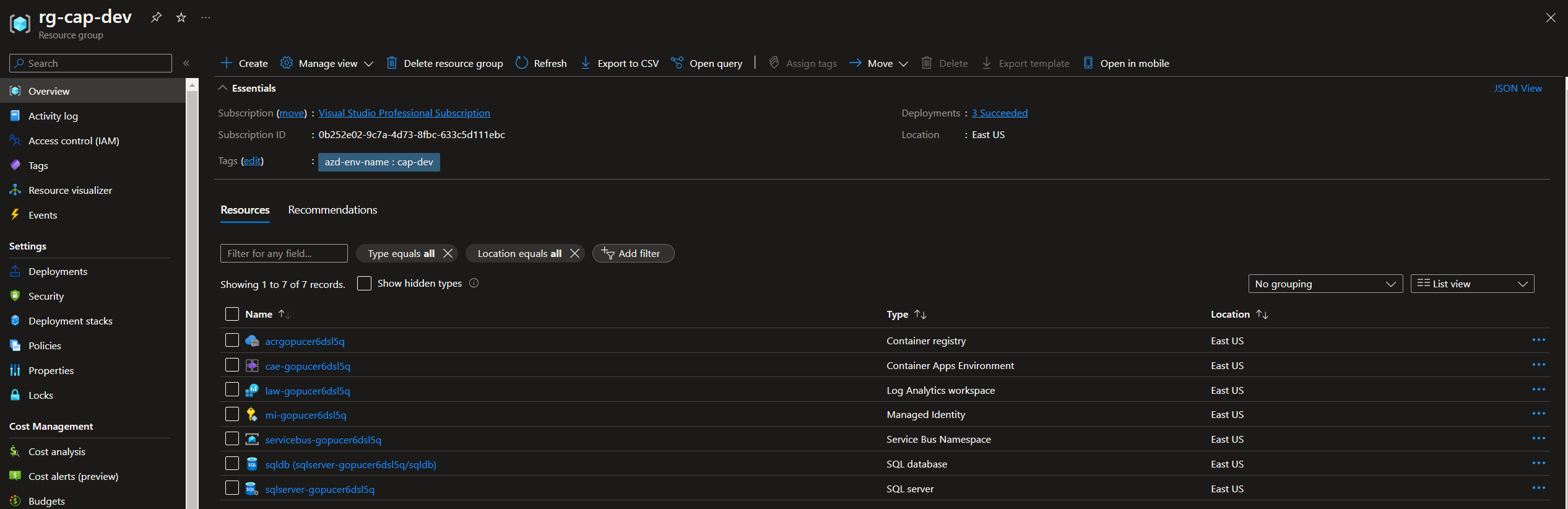This screenshot has width=1568, height=509.
Task: Collapse the Essentials section
Action: pos(223,89)
